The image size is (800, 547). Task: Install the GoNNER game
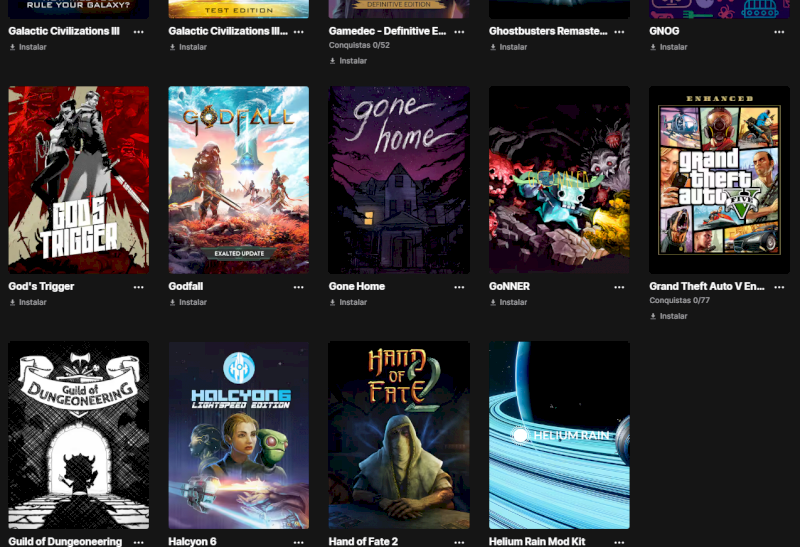[509, 302]
